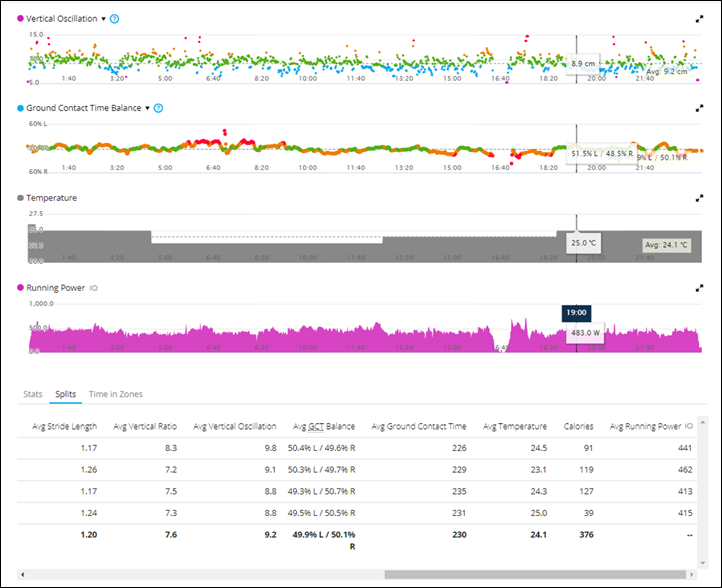Click the Running Power chart title

click(55, 288)
